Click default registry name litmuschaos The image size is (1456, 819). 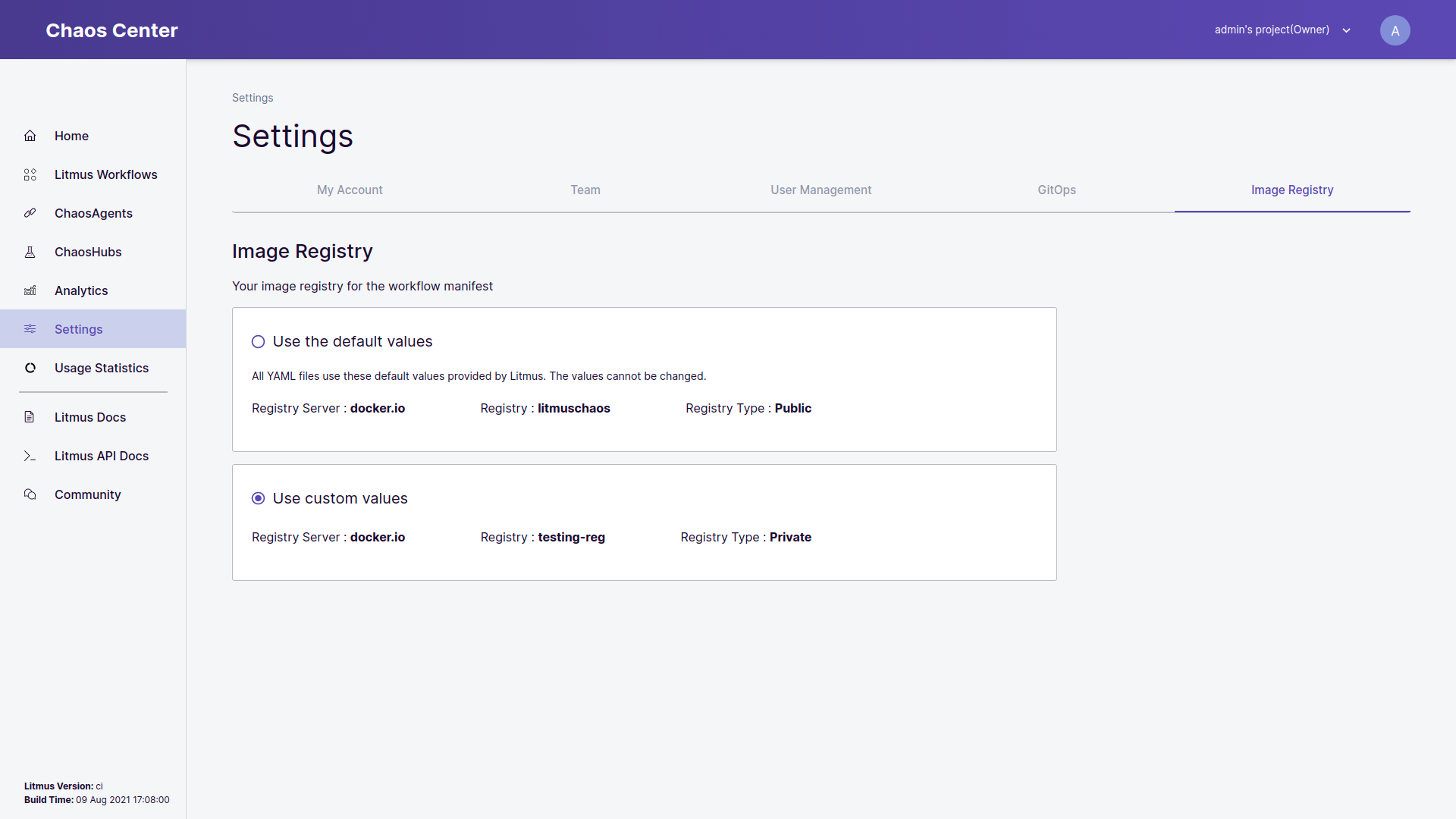coord(574,408)
